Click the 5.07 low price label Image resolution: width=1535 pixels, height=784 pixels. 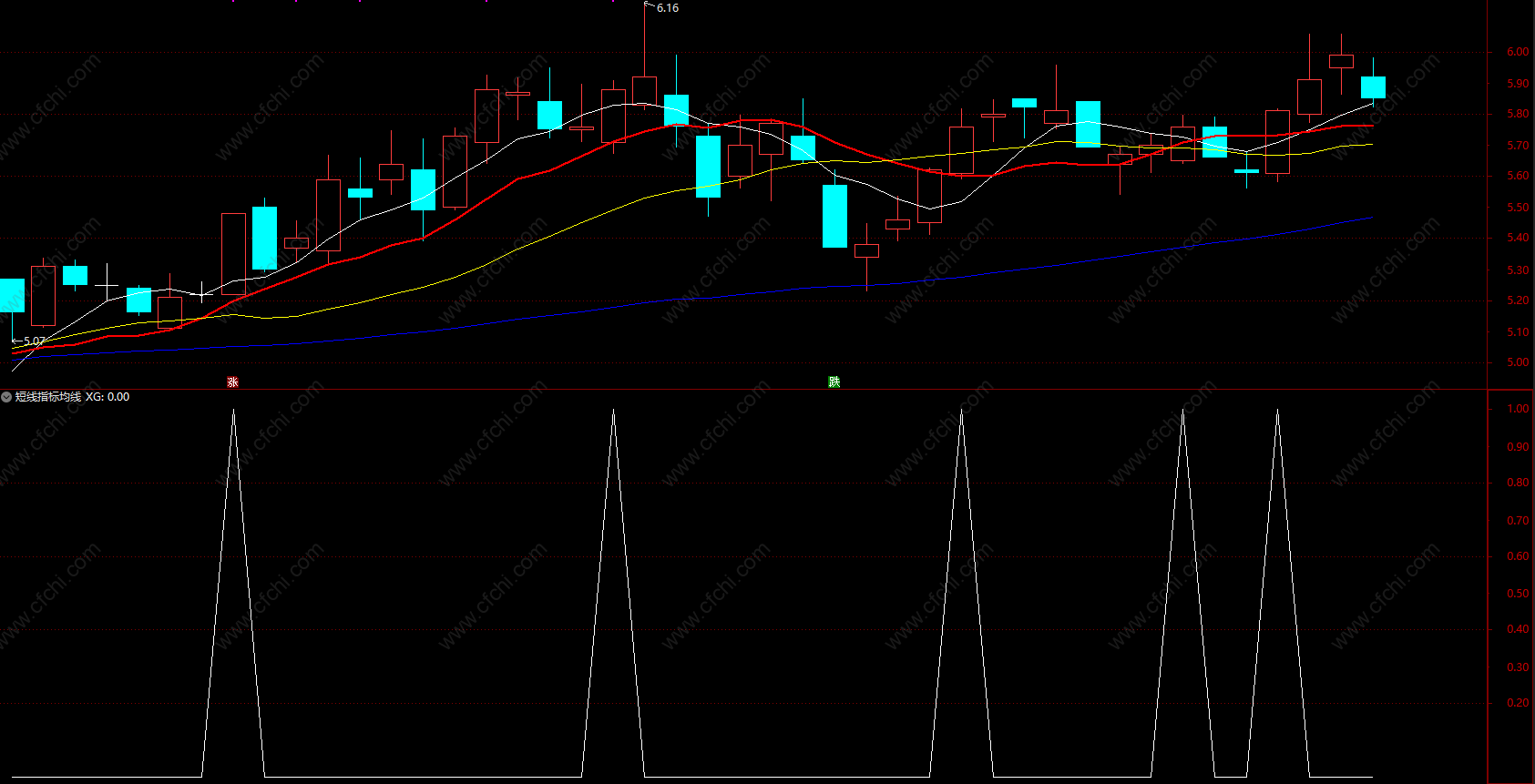tap(34, 341)
